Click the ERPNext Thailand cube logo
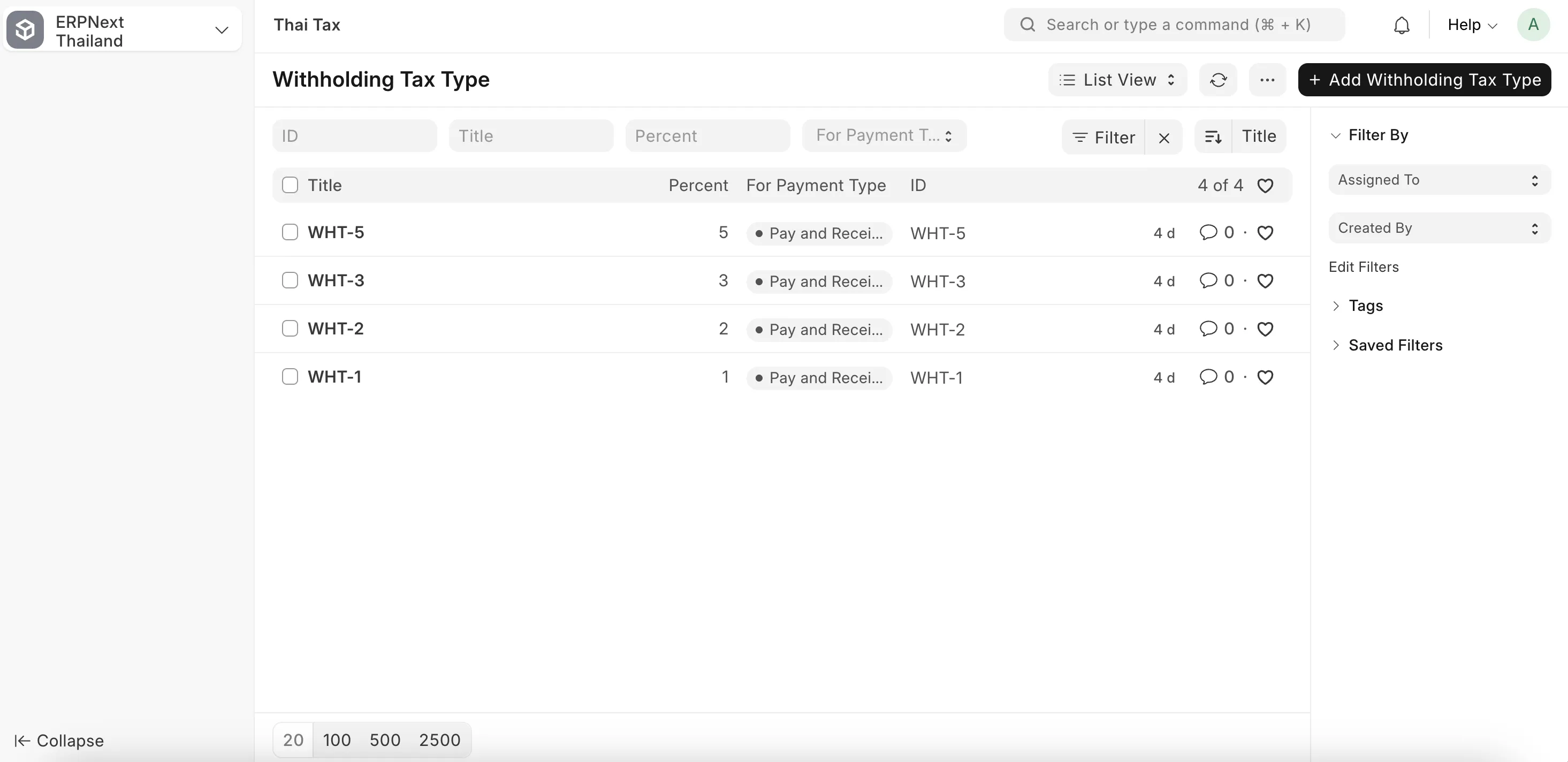Viewport: 1568px width, 762px height. coord(25,30)
